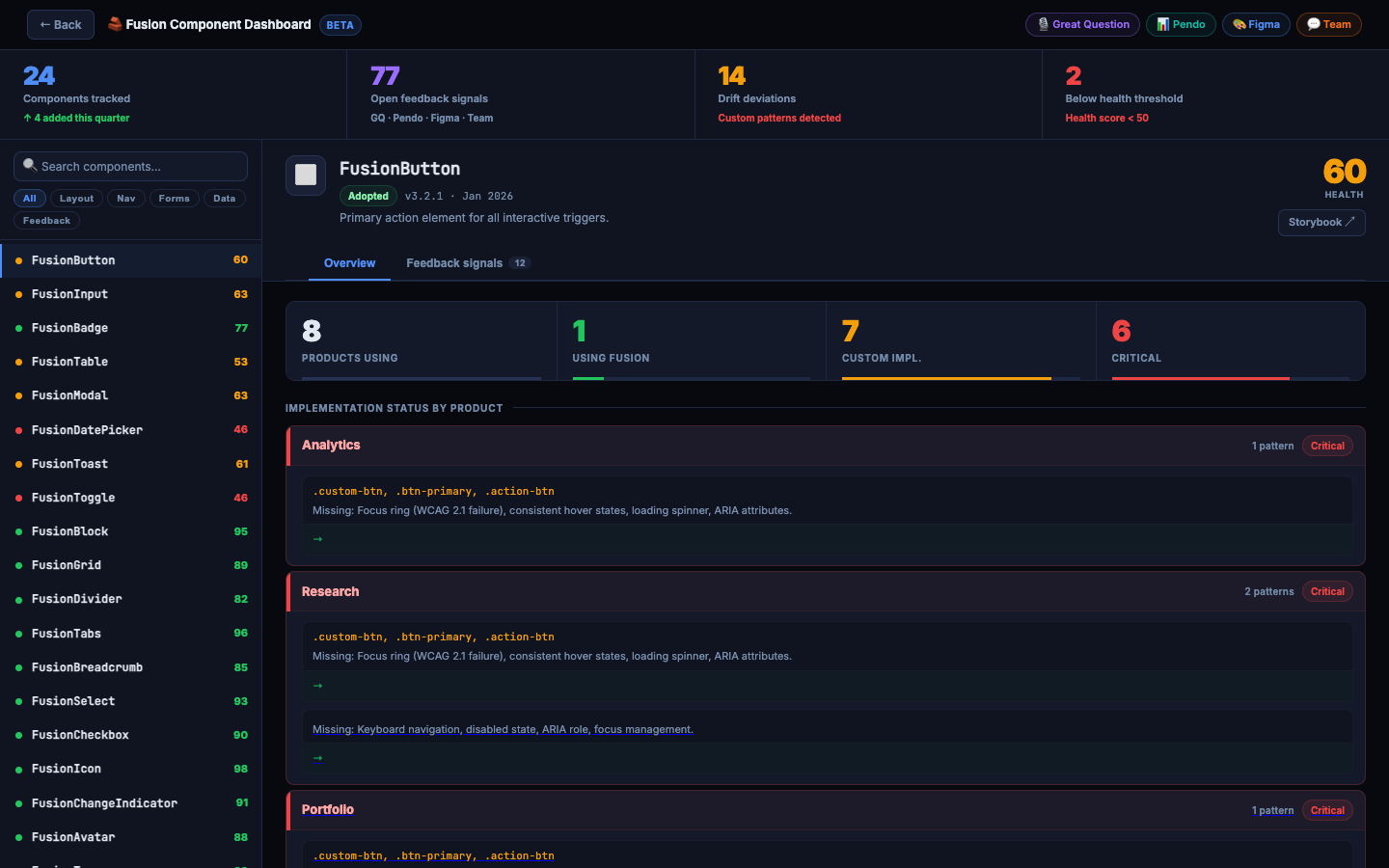
Task: Collapse the Portfolio product section
Action: (827, 810)
